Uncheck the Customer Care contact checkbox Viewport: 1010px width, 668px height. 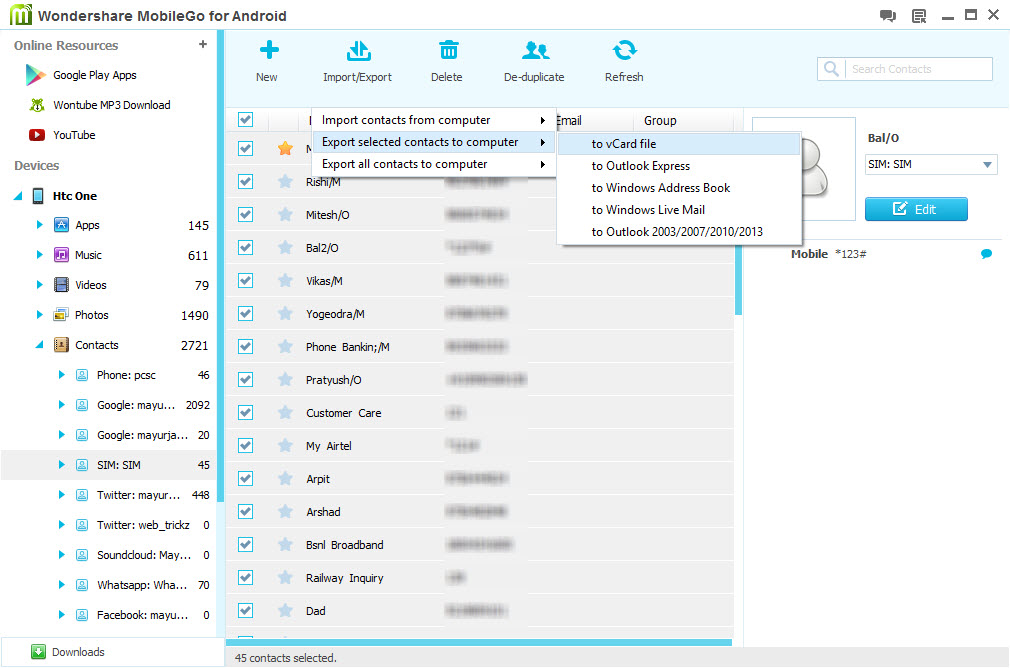tap(245, 412)
